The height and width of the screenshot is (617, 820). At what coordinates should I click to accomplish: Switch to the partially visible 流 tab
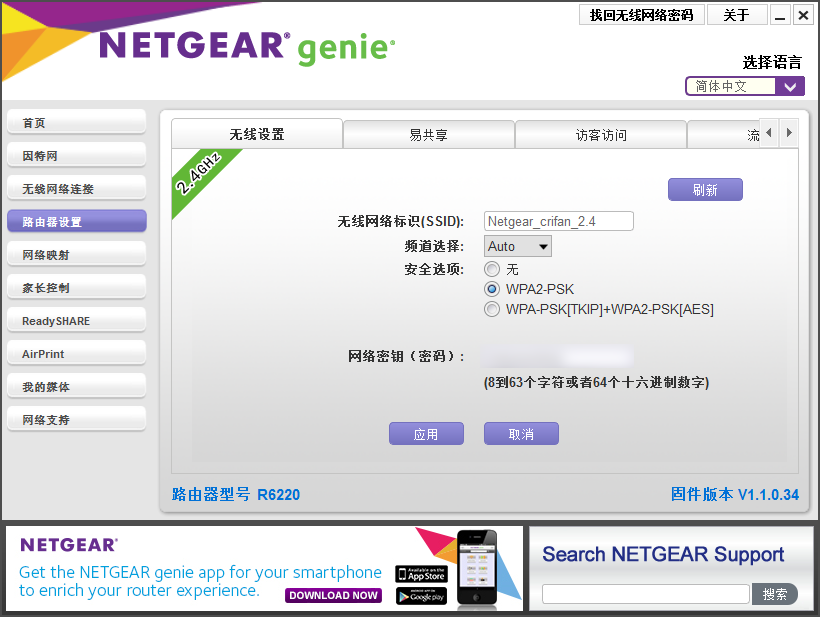[x=724, y=135]
